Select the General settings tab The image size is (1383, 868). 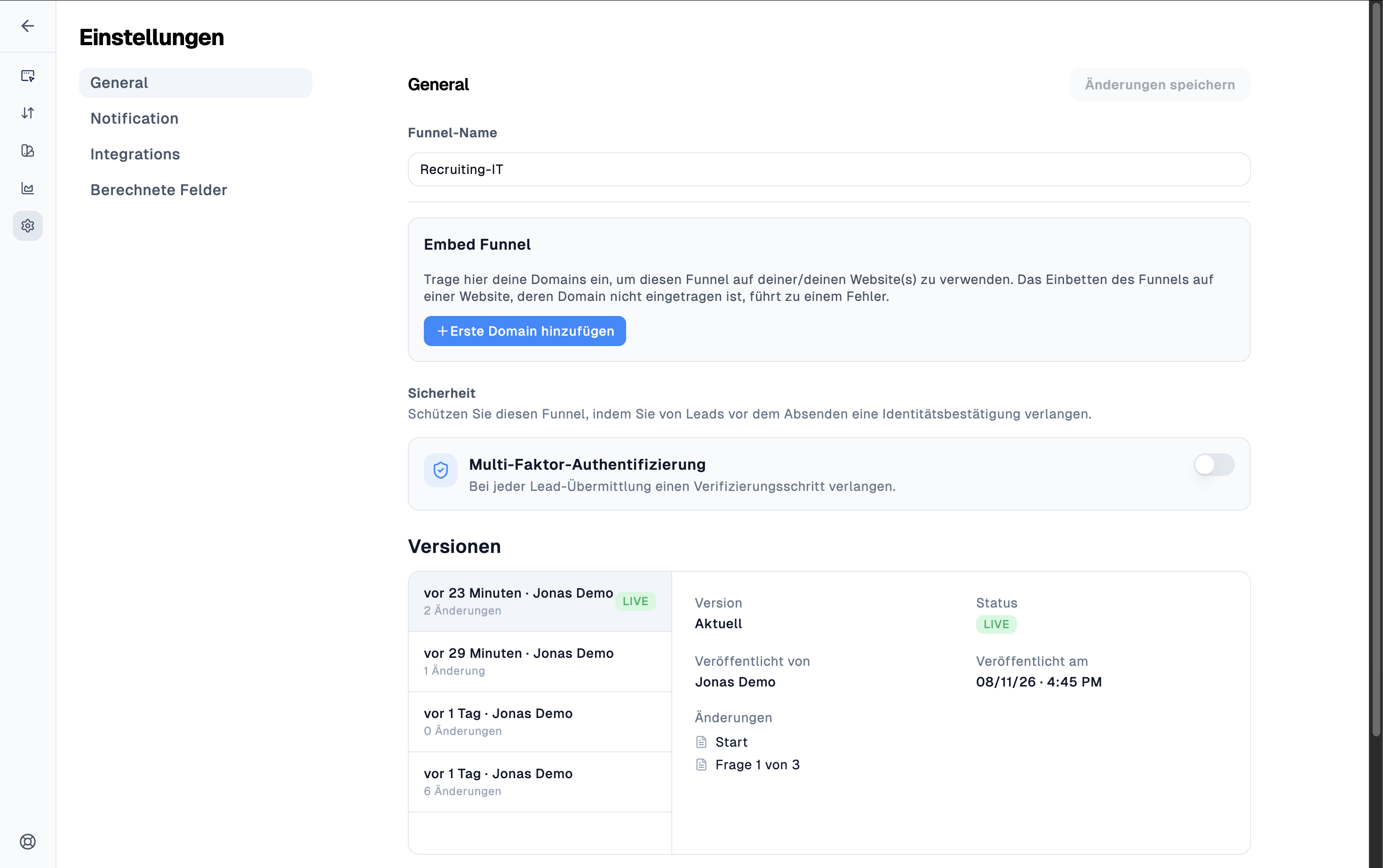[x=195, y=83]
